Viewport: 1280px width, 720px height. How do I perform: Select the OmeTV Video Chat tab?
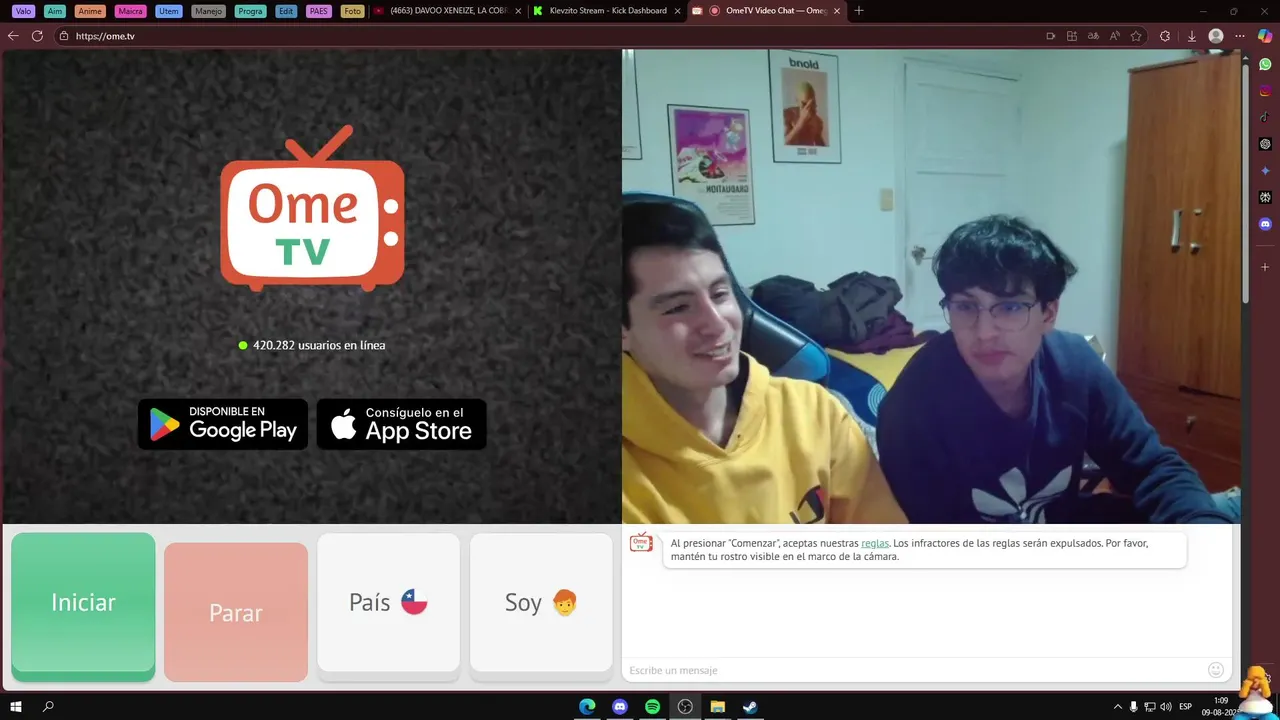766,11
